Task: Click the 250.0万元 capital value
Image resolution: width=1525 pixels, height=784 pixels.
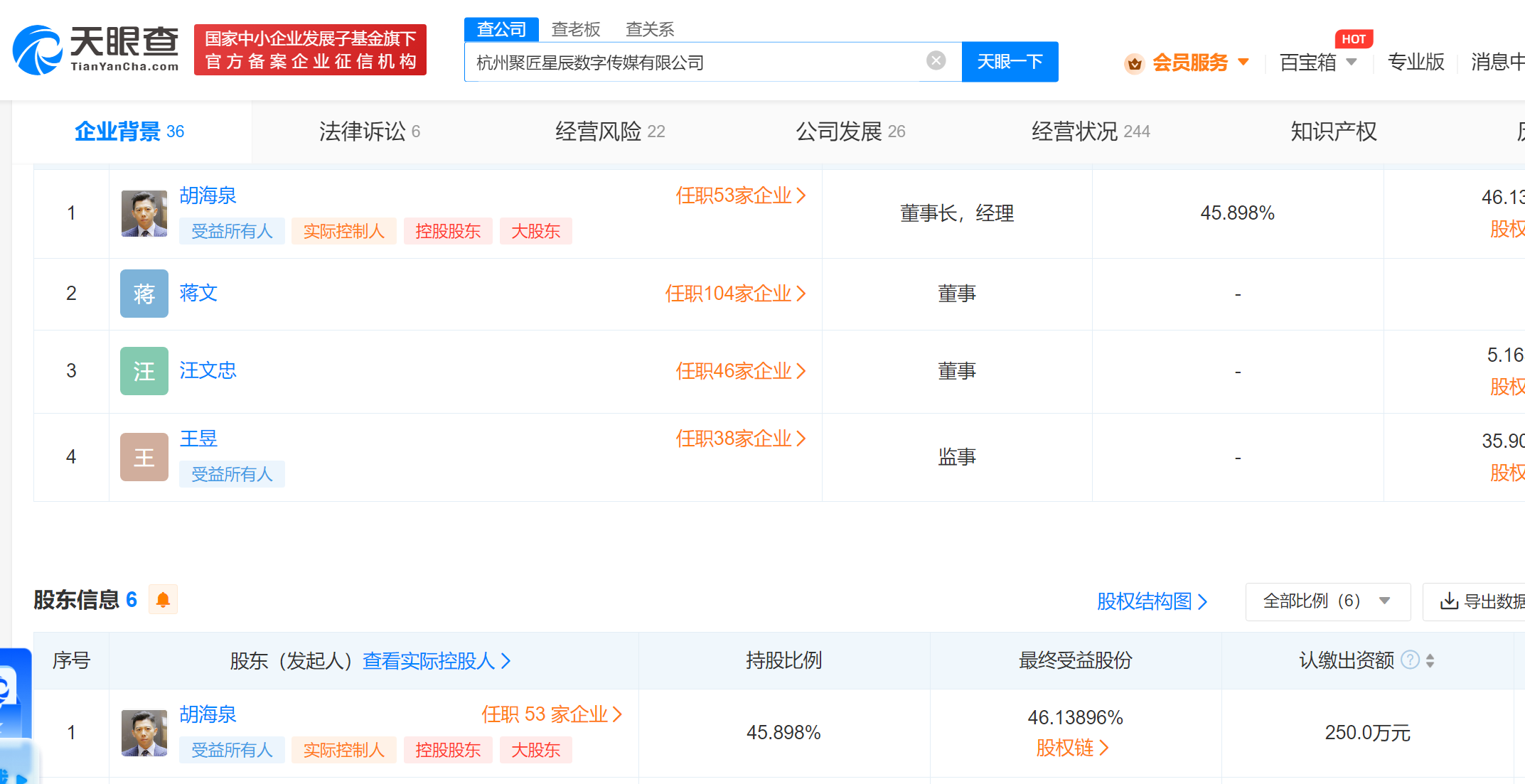Action: pos(1367,733)
